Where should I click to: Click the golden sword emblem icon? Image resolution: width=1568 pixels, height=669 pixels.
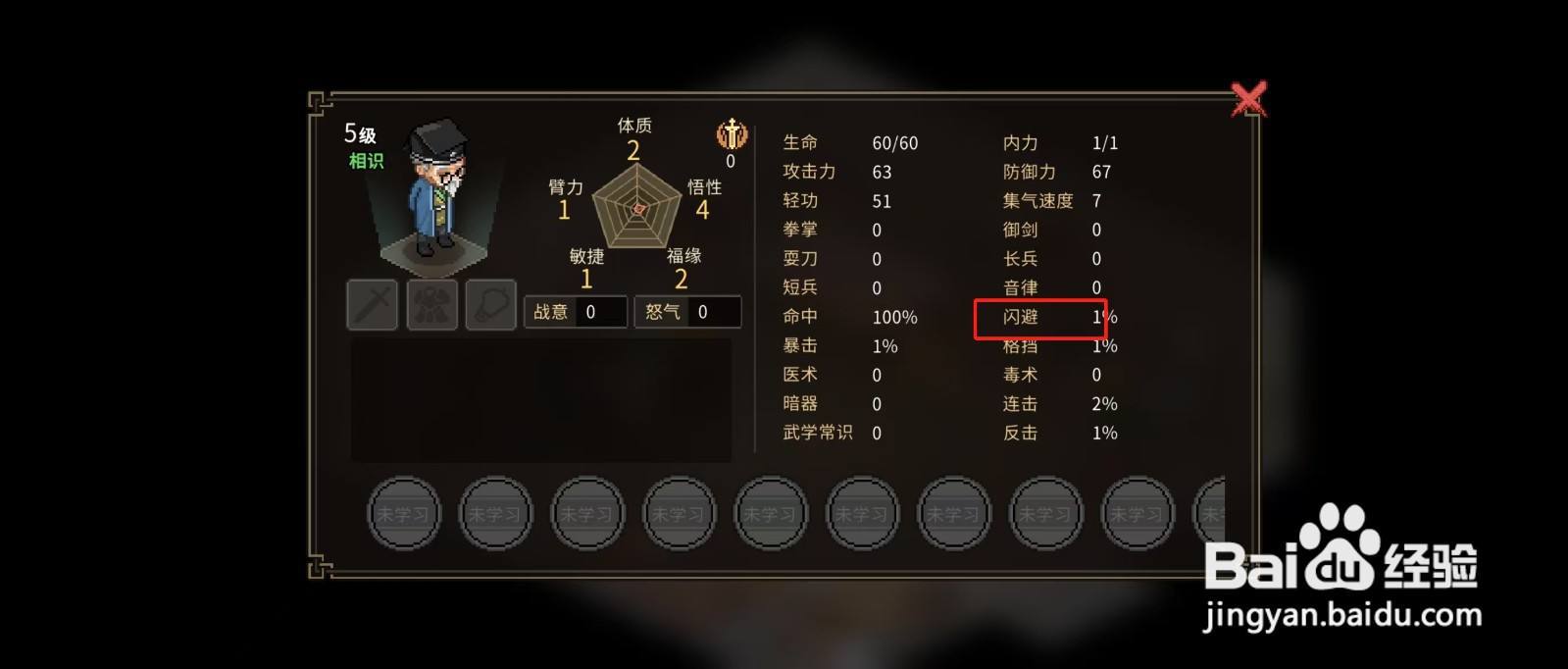(732, 133)
